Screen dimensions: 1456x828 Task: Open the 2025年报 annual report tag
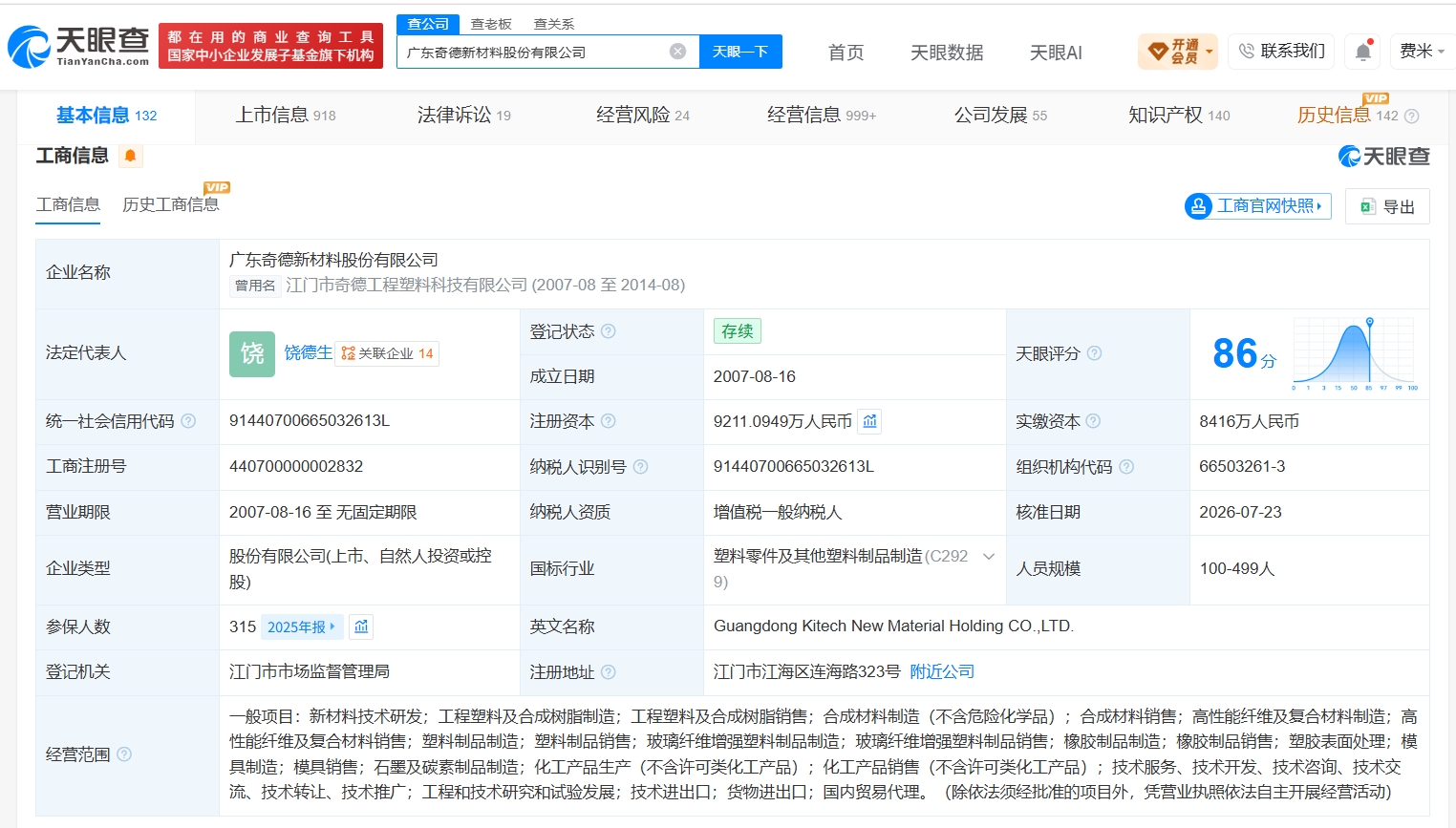301,626
